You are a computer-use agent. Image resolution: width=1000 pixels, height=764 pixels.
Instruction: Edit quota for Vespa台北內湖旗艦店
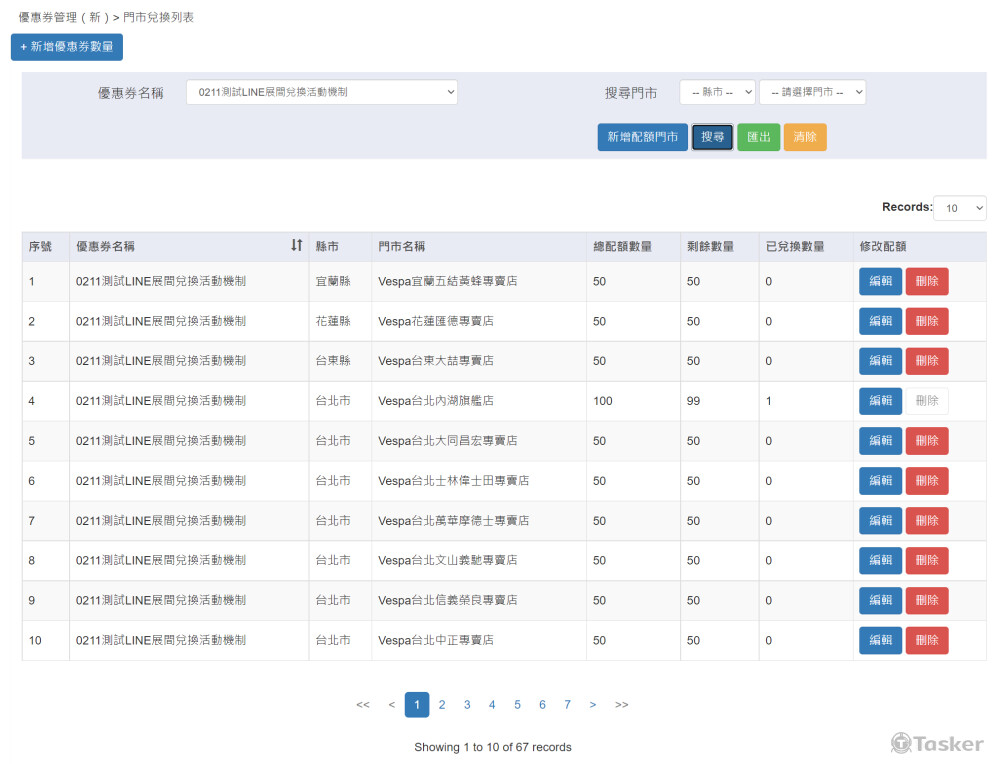tap(880, 401)
